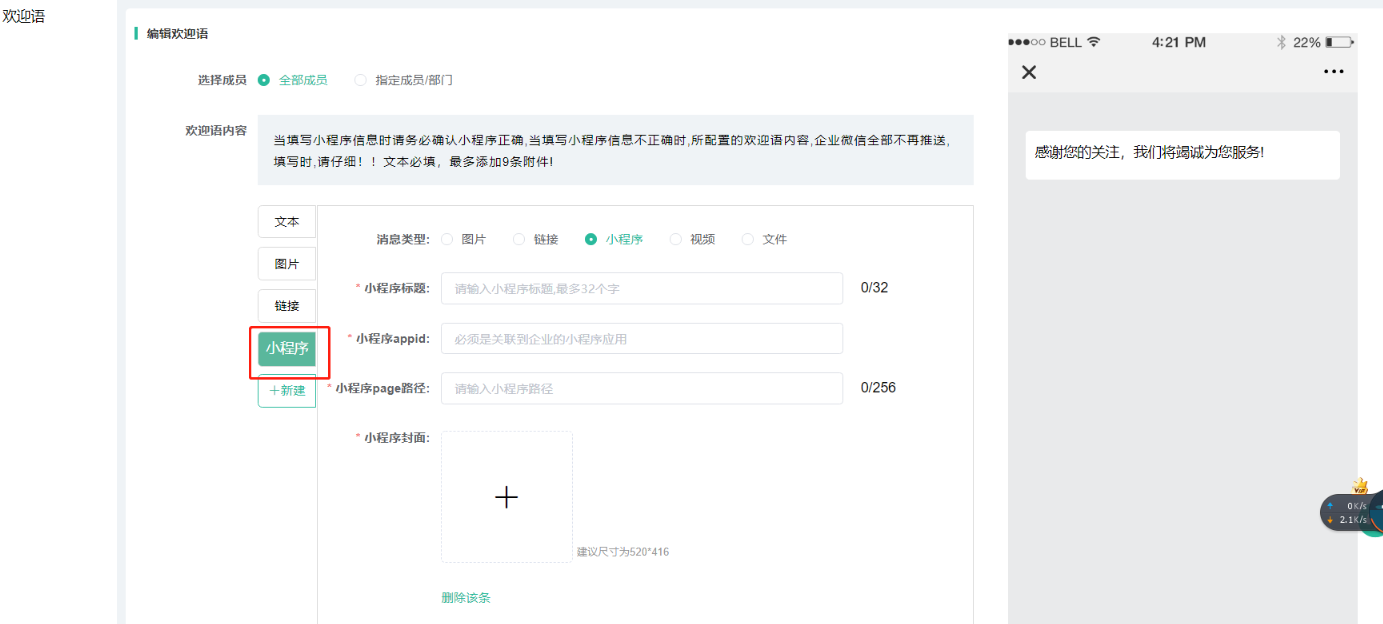Click the +新建 button

[287, 390]
